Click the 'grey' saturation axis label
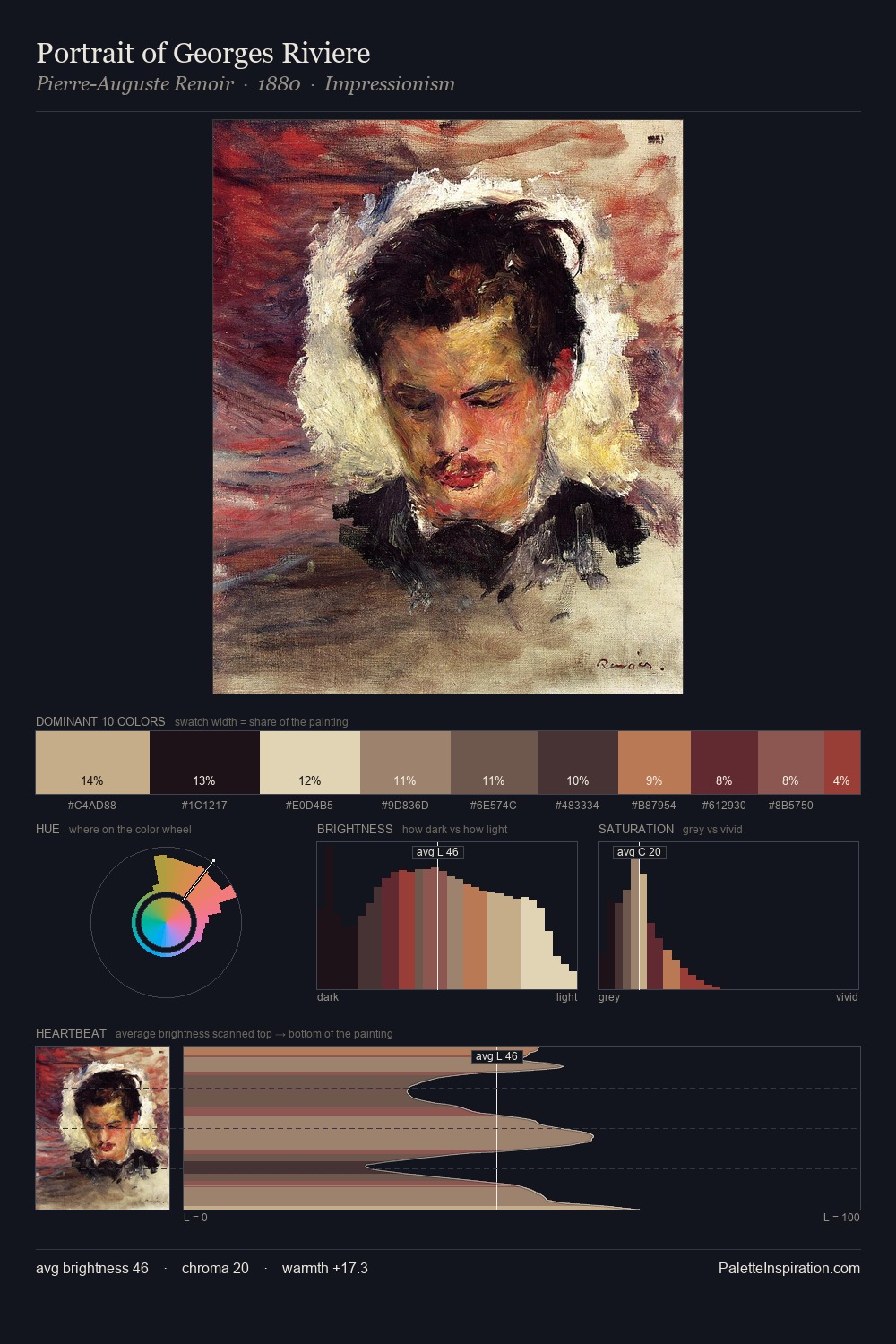Screen dimensions: 896x1344 pyautogui.click(x=609, y=996)
